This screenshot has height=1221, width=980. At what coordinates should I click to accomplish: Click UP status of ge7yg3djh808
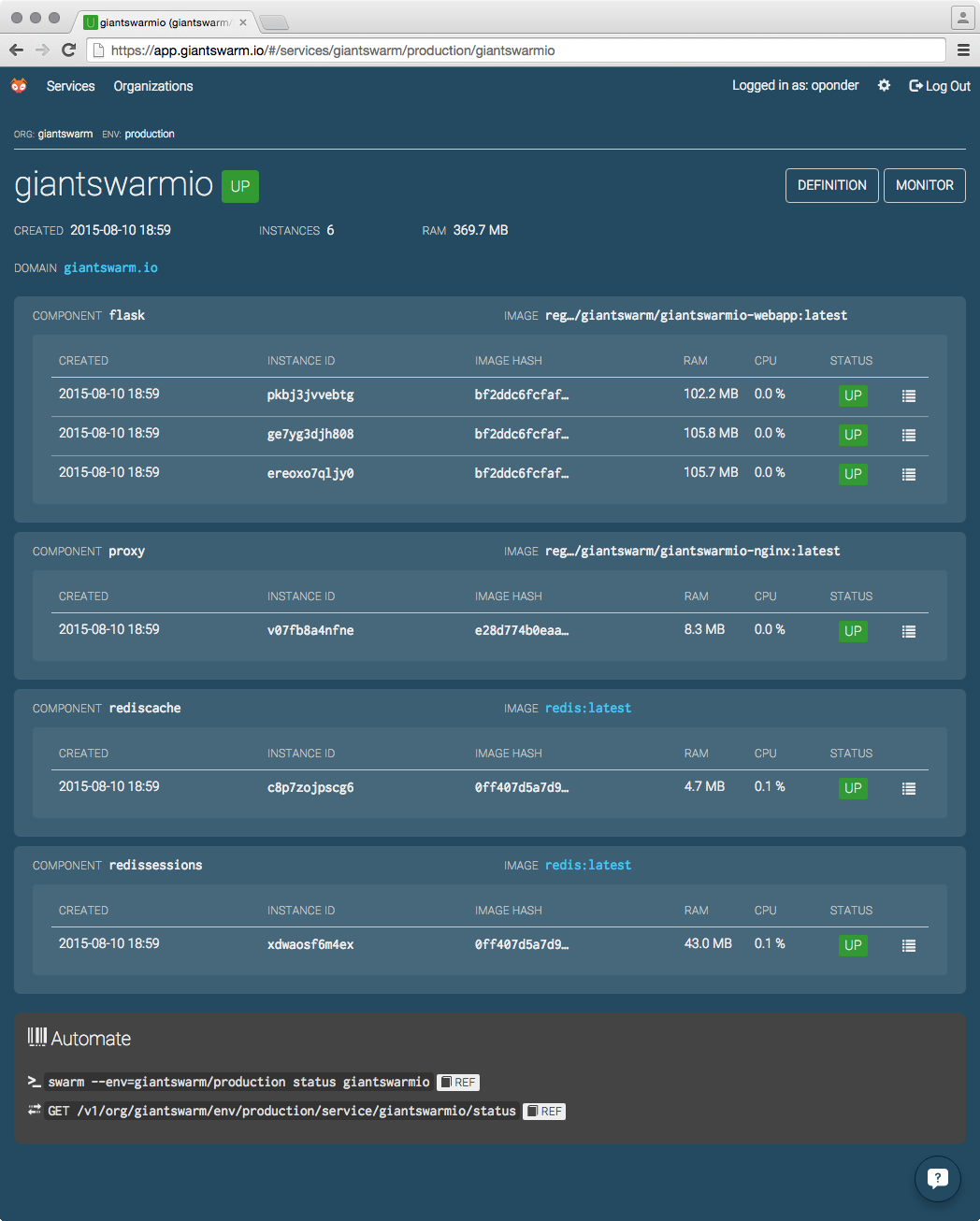pos(853,435)
